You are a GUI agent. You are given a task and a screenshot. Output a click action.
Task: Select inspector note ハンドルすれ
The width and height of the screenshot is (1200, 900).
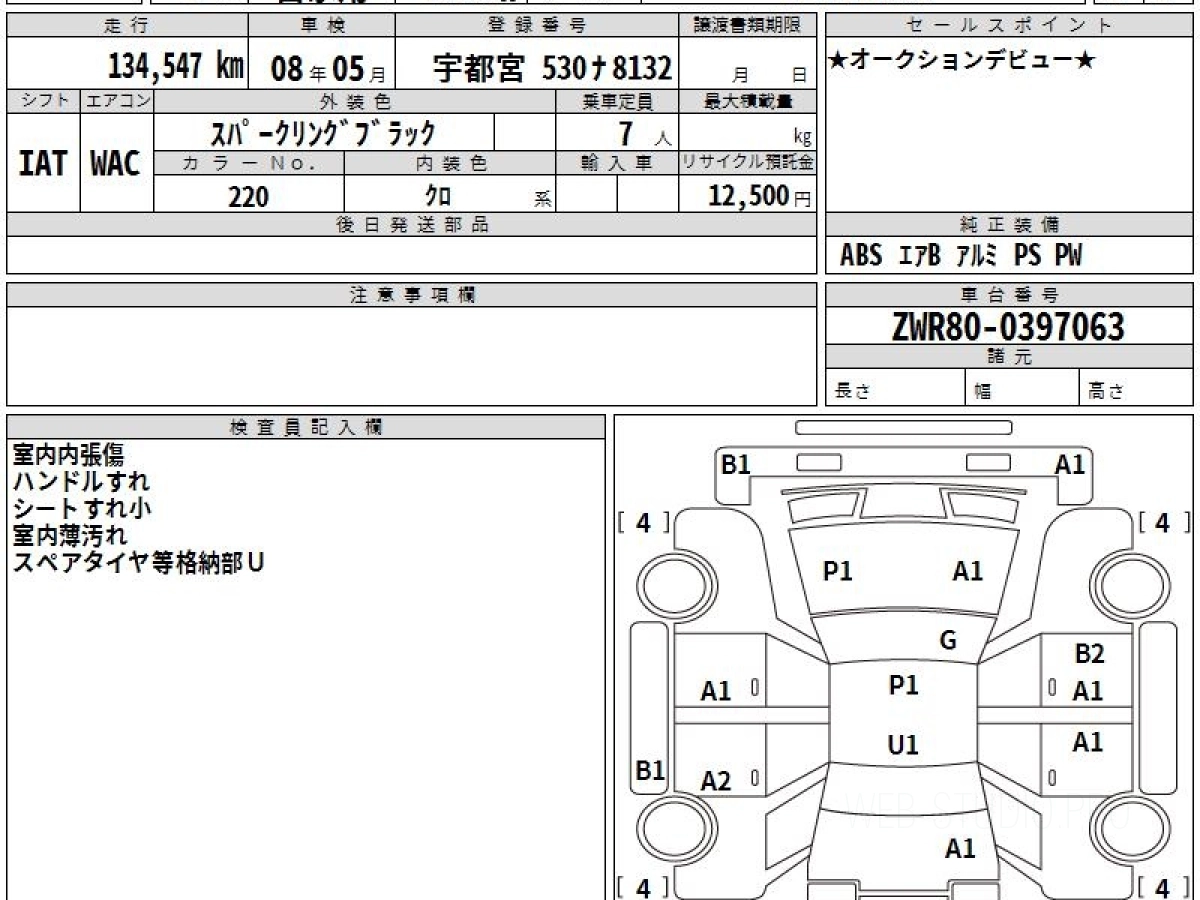point(80,482)
